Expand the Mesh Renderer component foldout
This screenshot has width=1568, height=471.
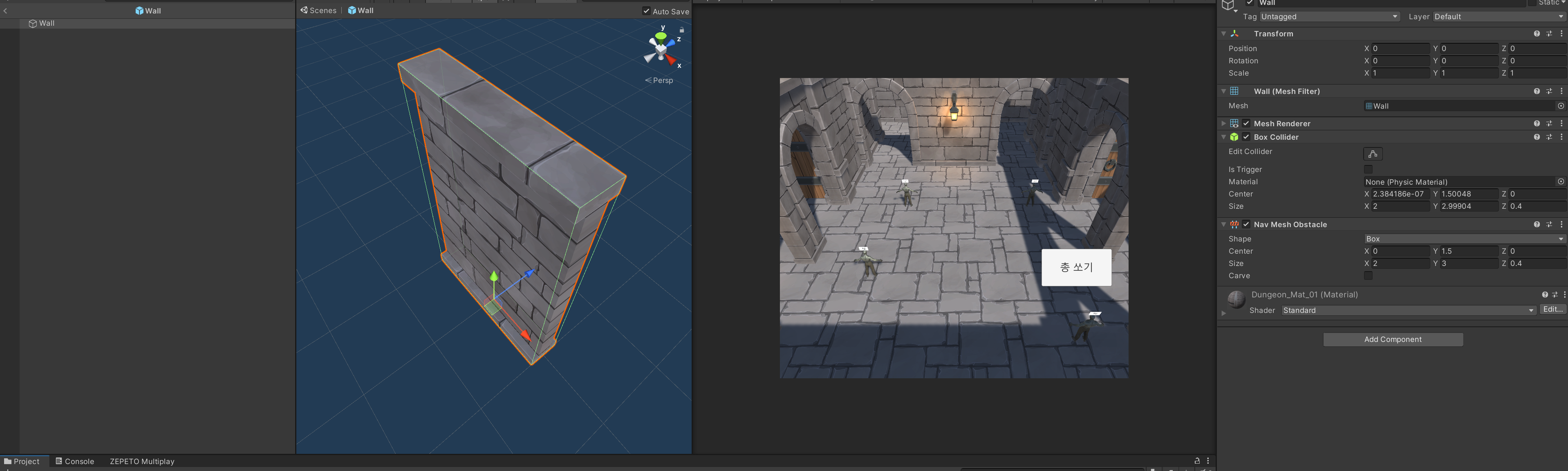[x=1223, y=123]
